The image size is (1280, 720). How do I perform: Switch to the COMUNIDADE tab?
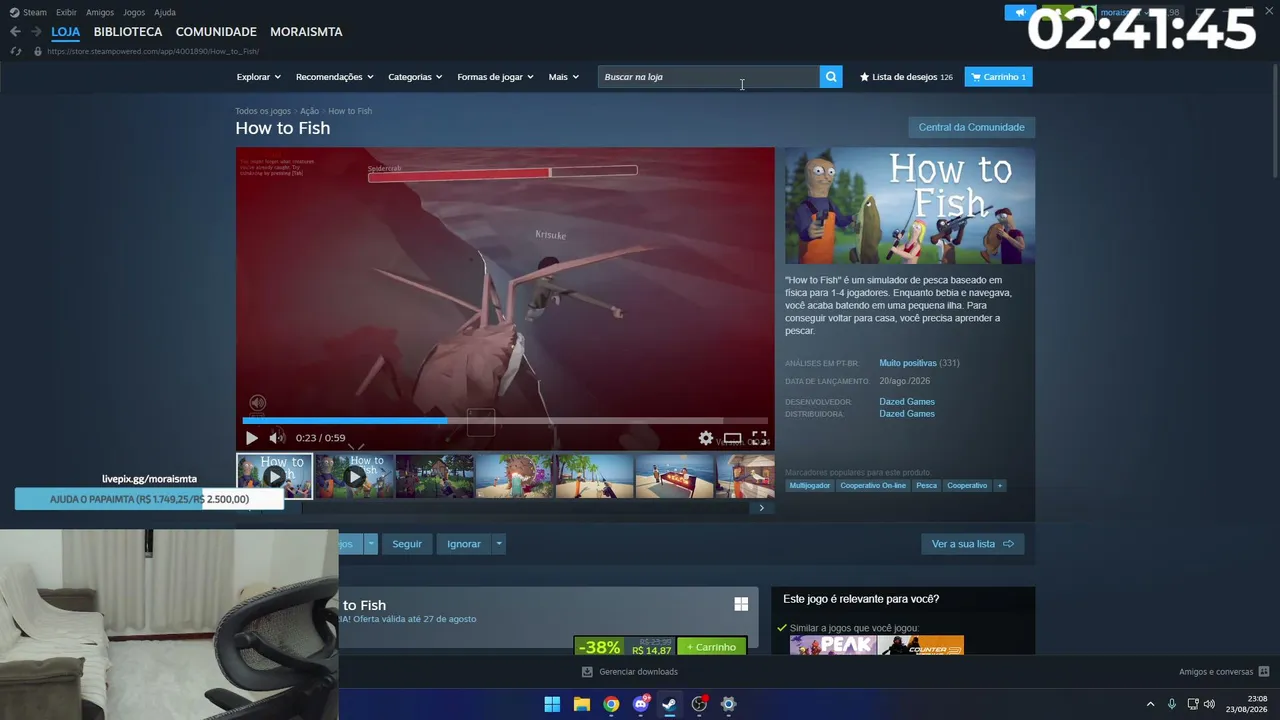216,32
